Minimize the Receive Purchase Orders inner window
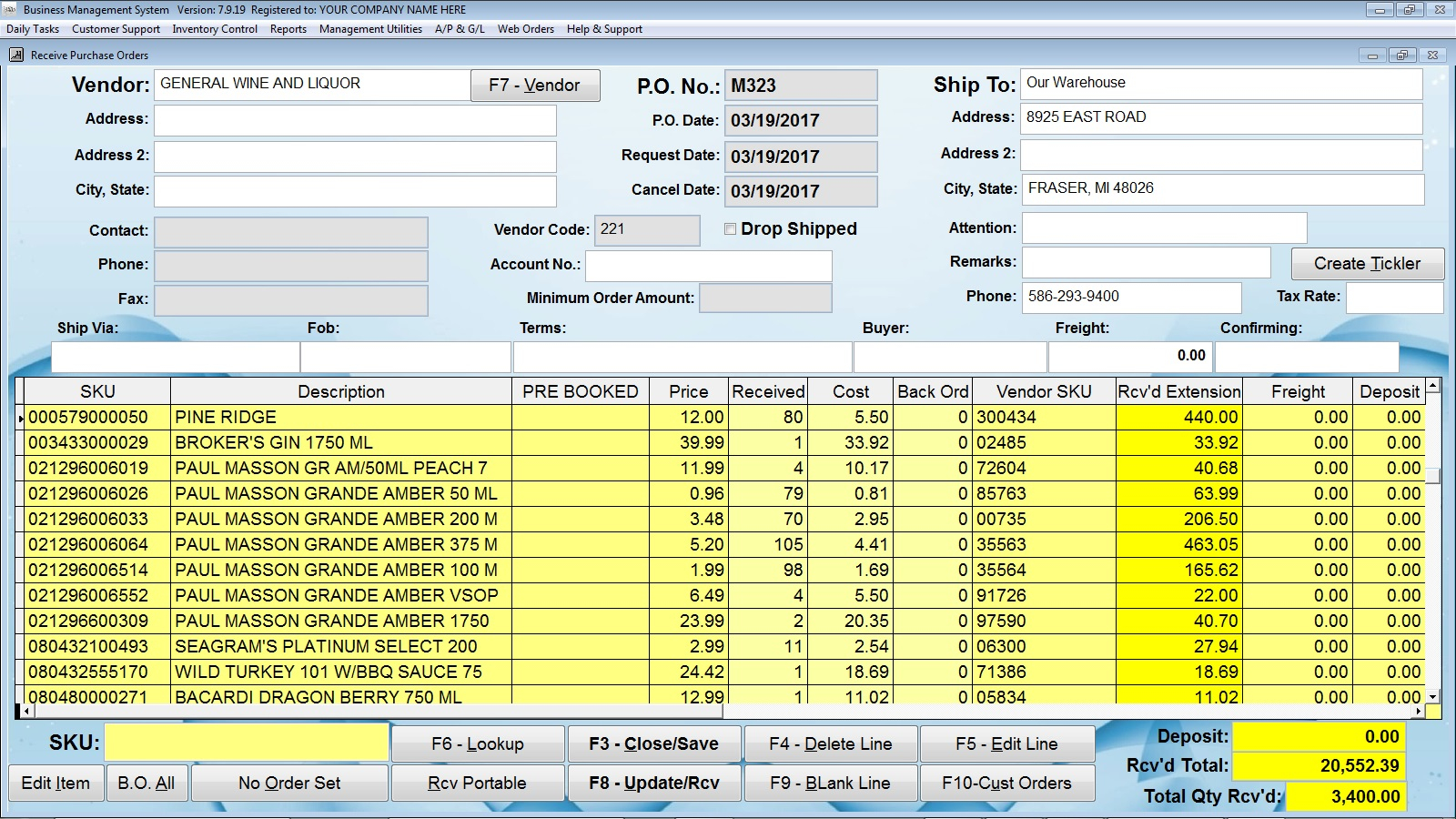Screen dimensions: 1456x819 [x=1372, y=56]
